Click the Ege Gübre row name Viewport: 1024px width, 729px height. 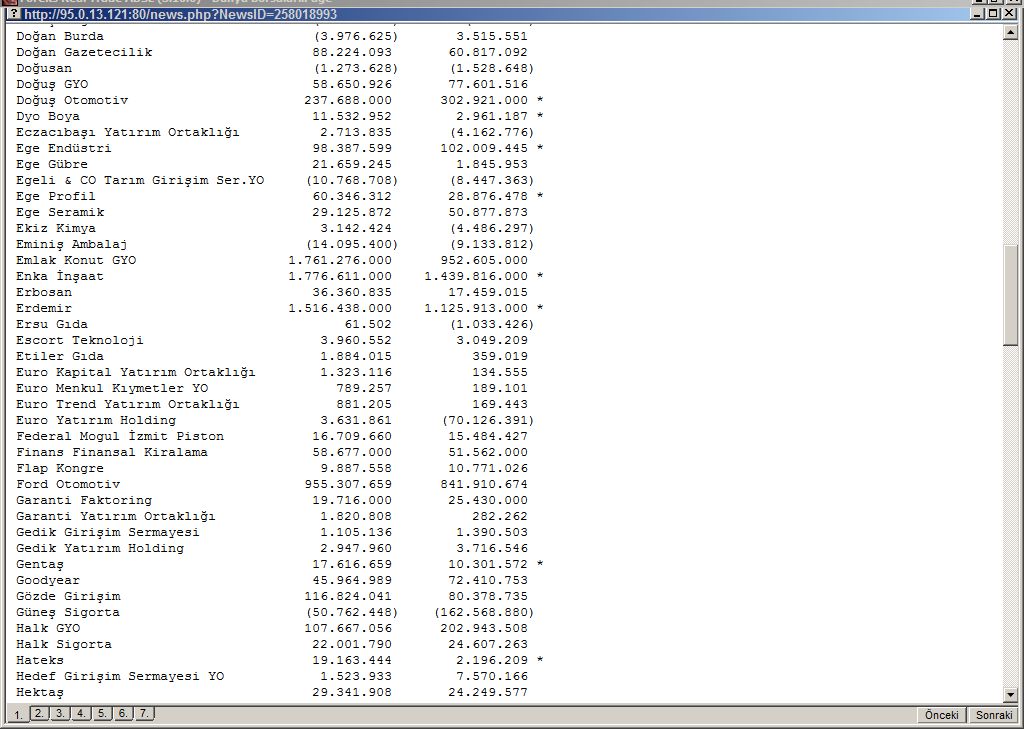click(52, 165)
